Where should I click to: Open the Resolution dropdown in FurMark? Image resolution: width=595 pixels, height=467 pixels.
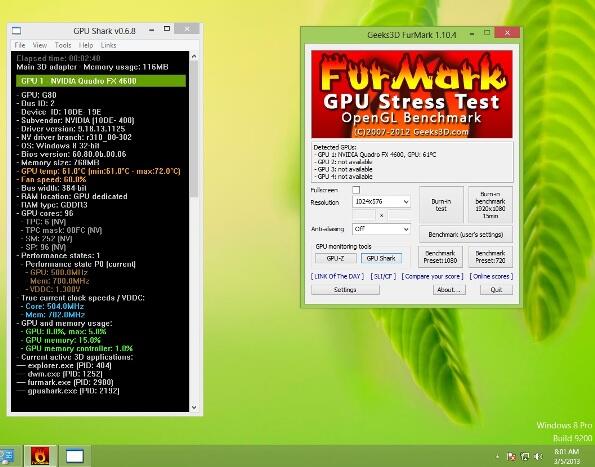pyautogui.click(x=381, y=202)
